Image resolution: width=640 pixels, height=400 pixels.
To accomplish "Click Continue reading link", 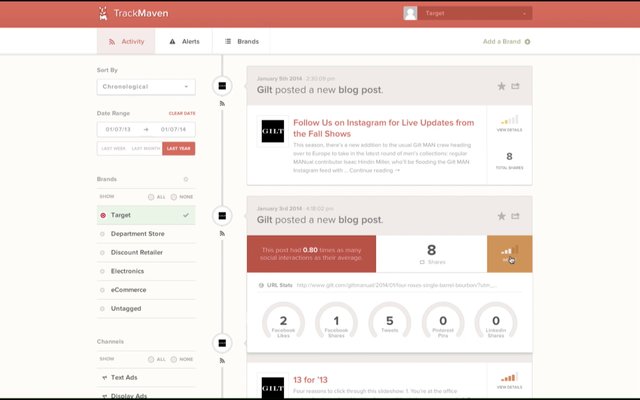I will [x=374, y=171].
